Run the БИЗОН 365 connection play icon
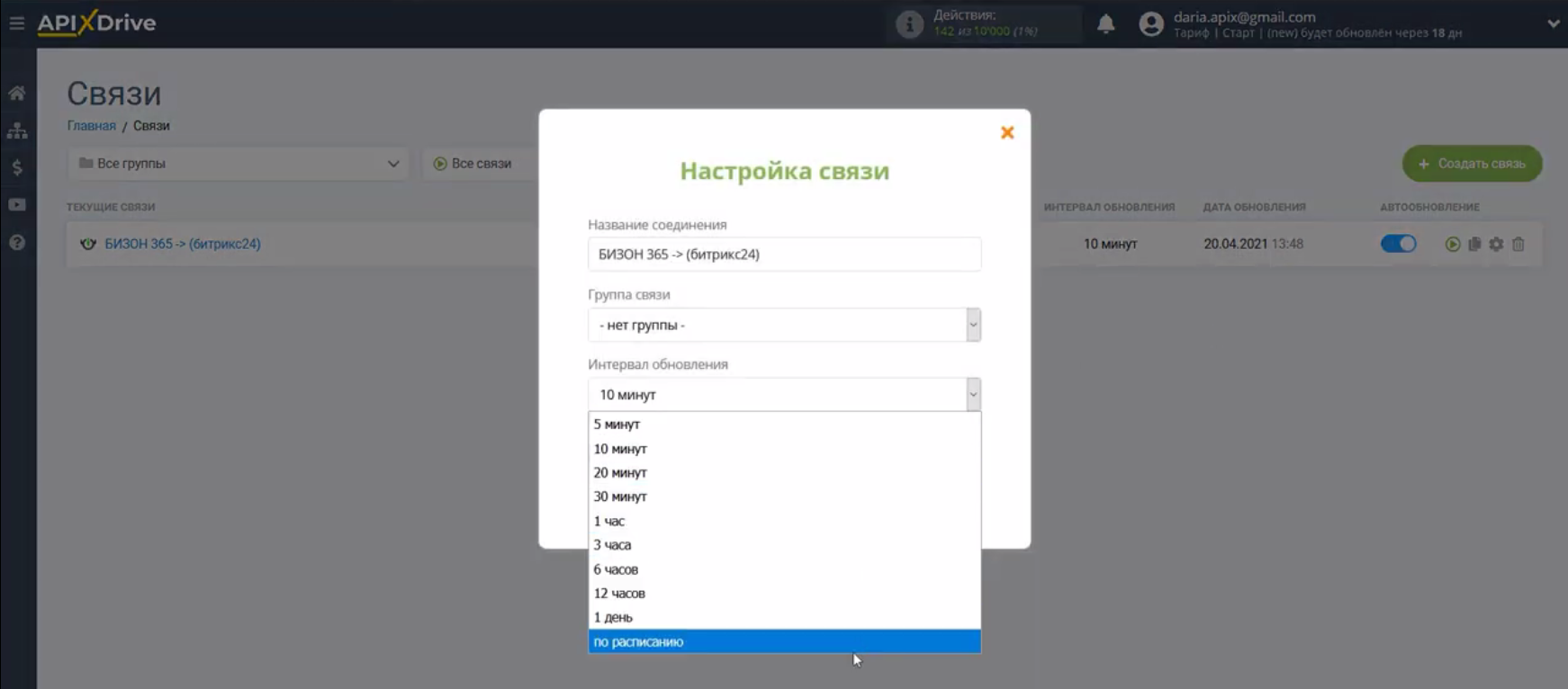The image size is (1568, 689). tap(1453, 244)
